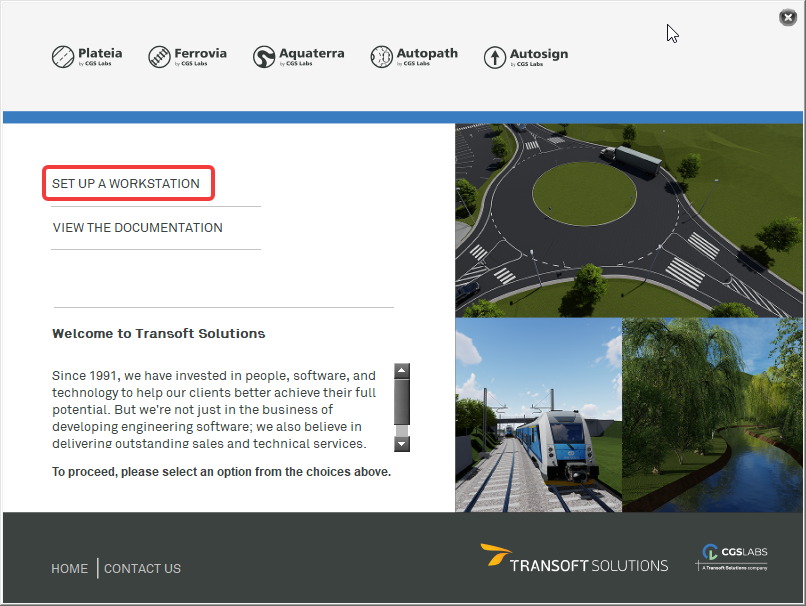Select the Ferrovia product name text
This screenshot has width=806, height=606.
pos(200,53)
